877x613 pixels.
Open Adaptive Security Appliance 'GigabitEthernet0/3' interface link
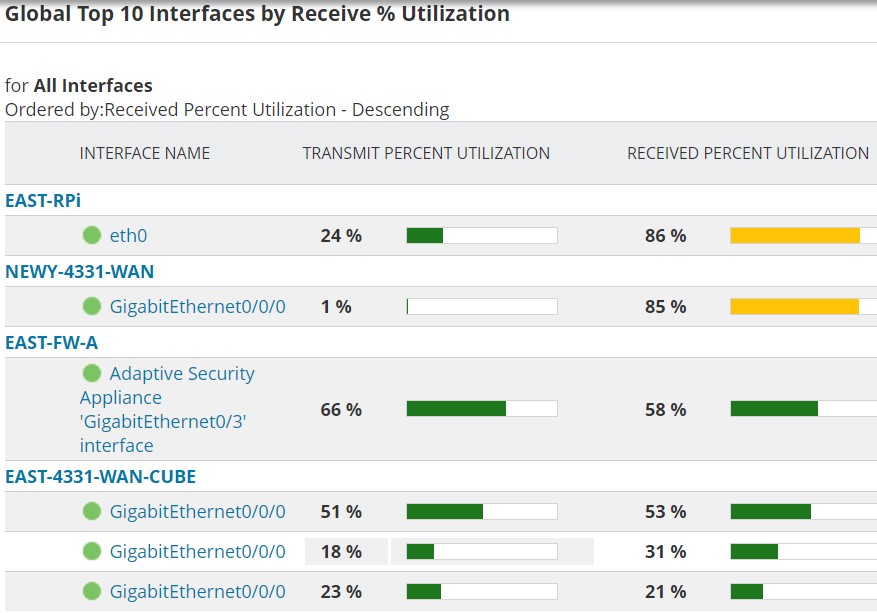(166, 409)
